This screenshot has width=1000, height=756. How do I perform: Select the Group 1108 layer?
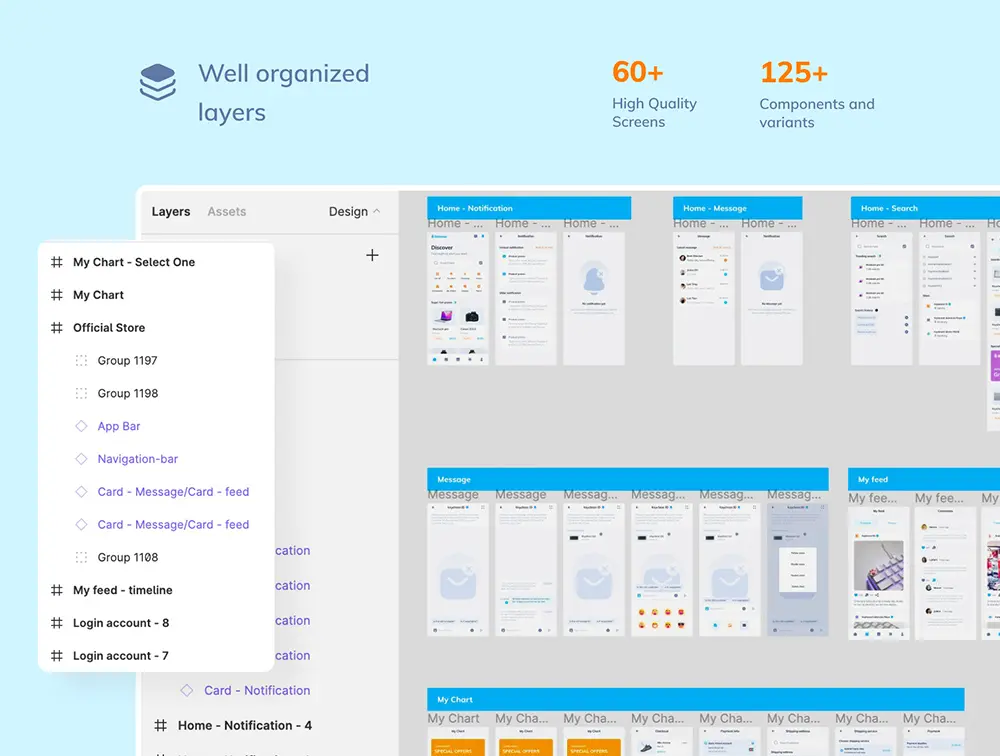pos(127,557)
